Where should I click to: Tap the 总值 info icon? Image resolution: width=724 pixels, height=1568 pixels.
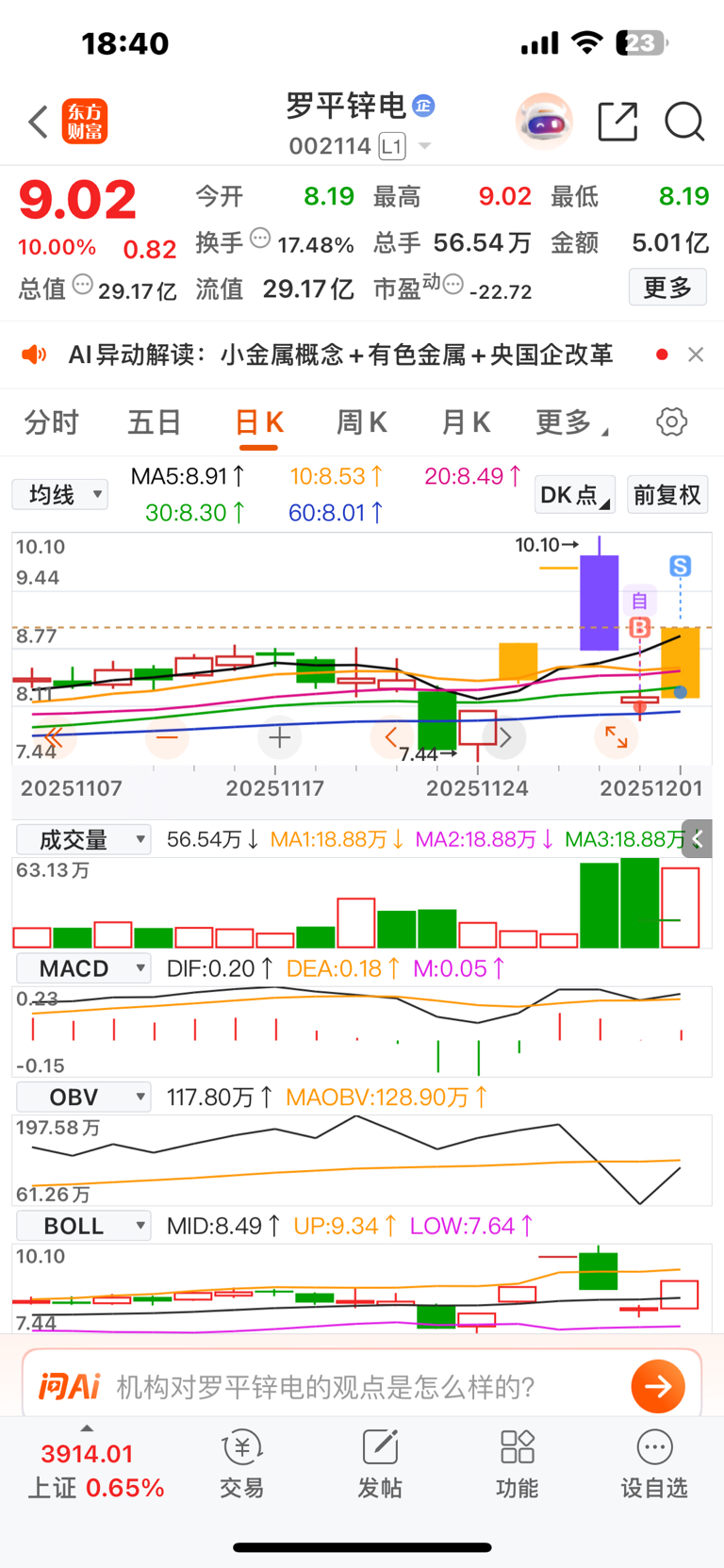(83, 284)
